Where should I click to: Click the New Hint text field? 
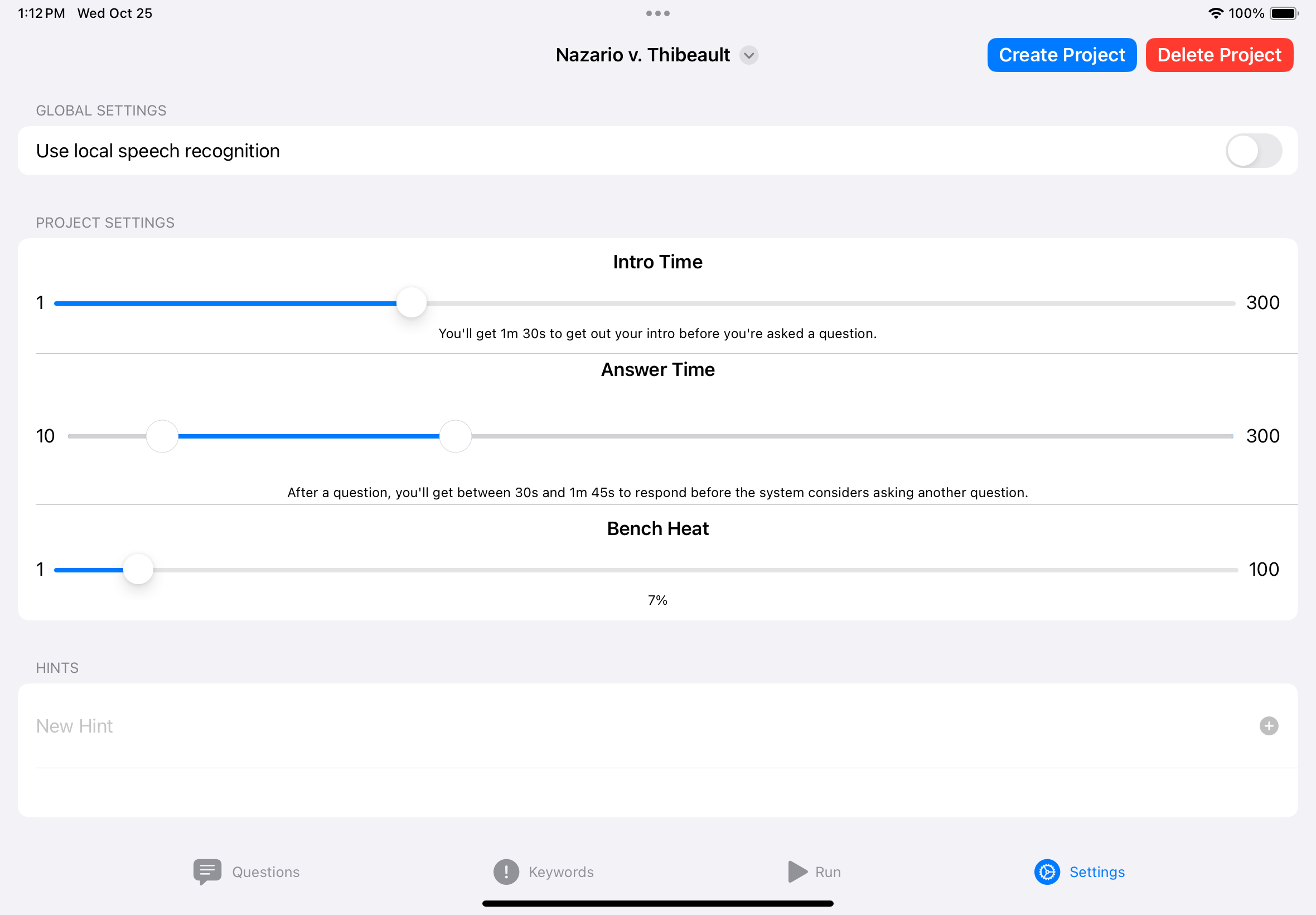pyautogui.click(x=630, y=726)
